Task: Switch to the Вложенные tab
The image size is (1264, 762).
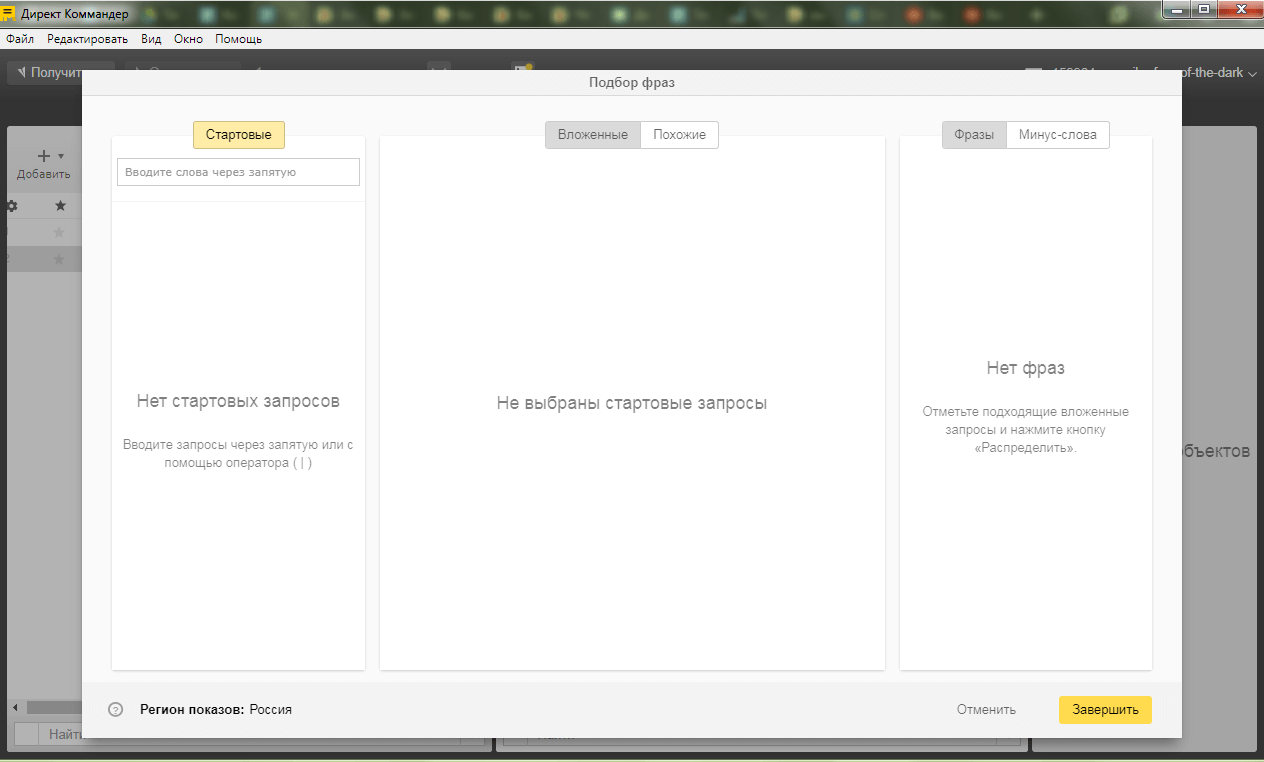Action: click(x=593, y=135)
